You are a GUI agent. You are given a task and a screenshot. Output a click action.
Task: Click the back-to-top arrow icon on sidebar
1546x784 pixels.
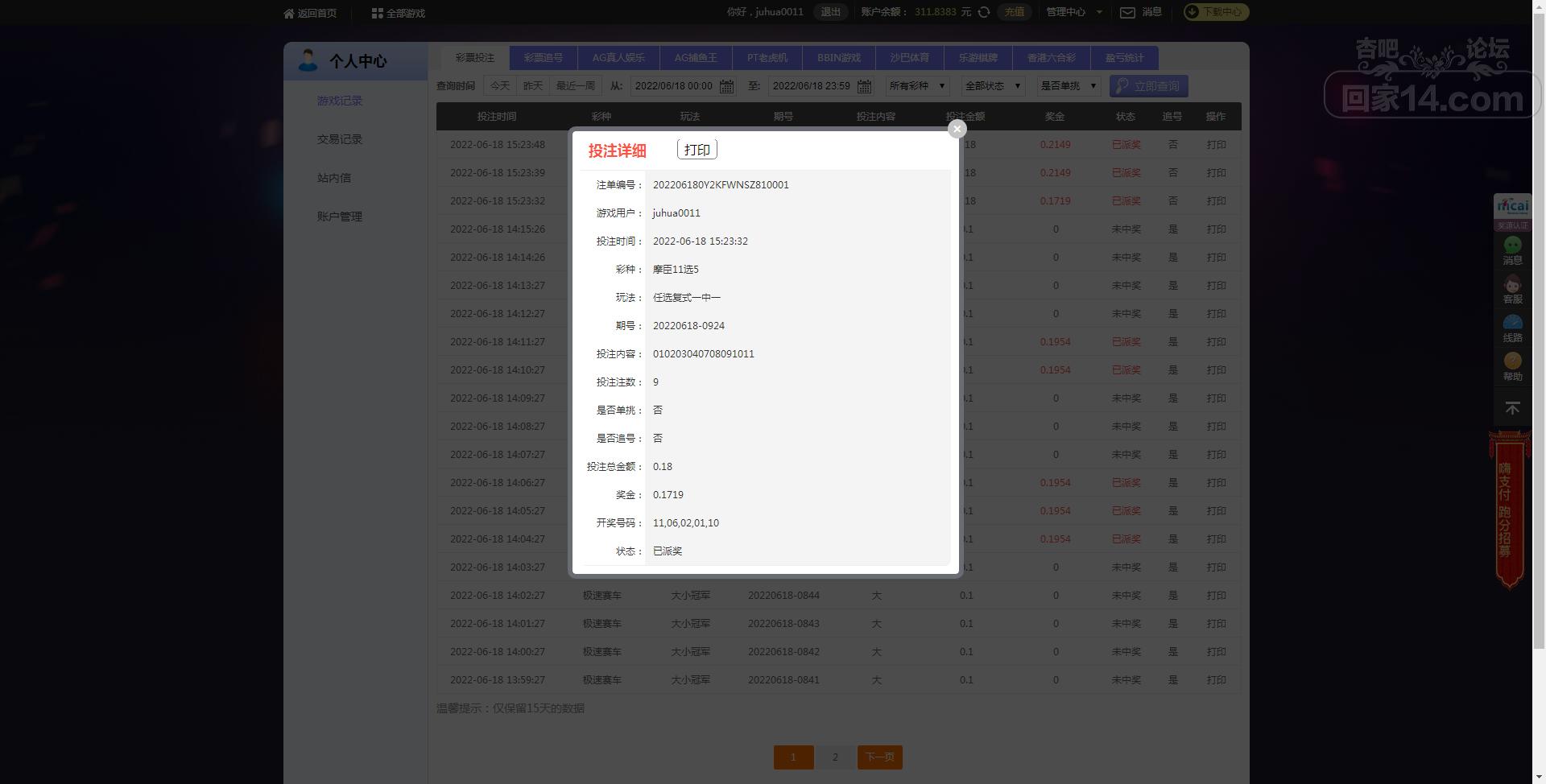point(1512,409)
